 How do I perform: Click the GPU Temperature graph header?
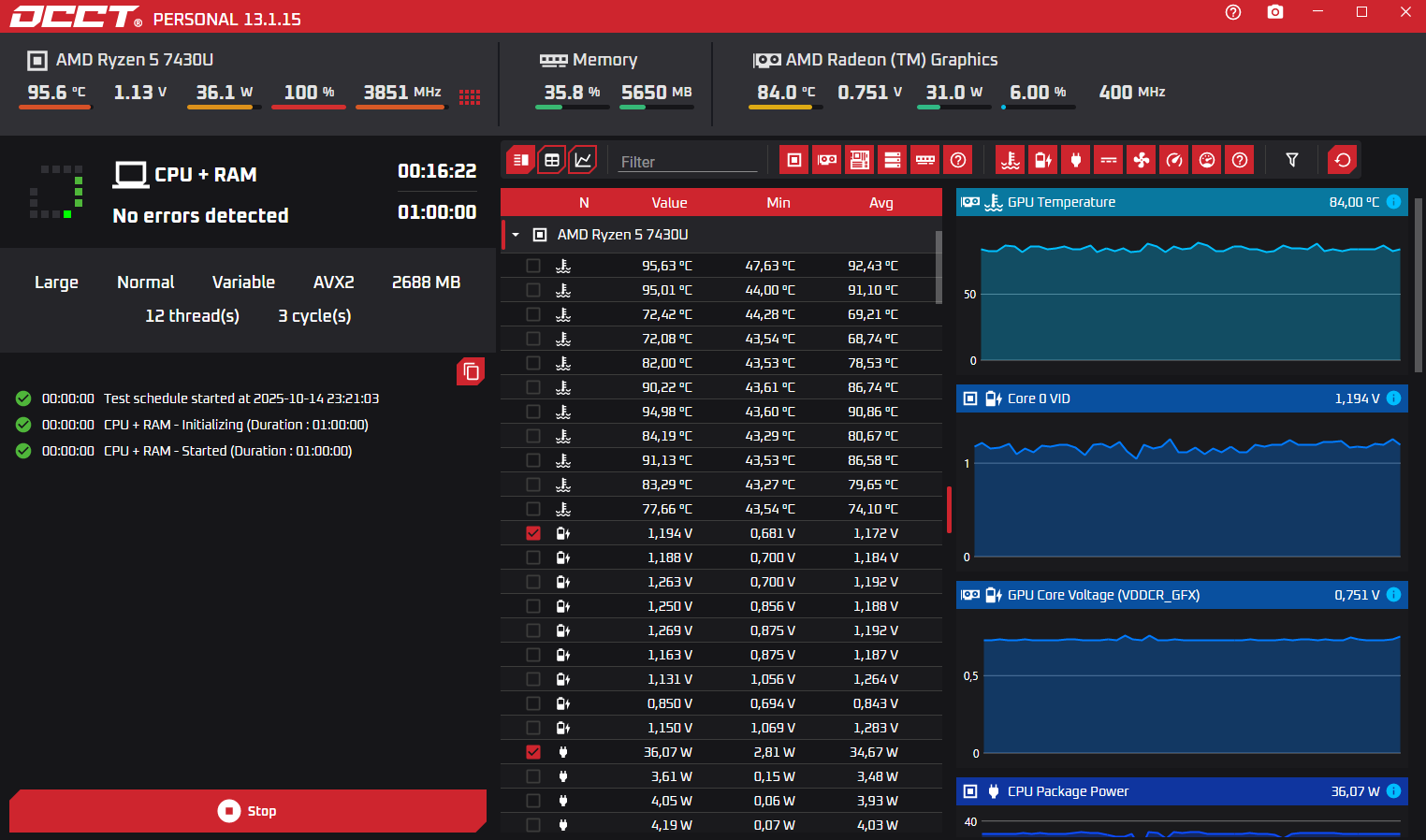(1182, 202)
